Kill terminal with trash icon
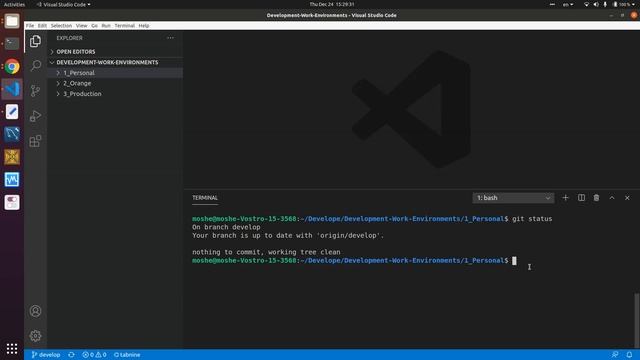 596,198
